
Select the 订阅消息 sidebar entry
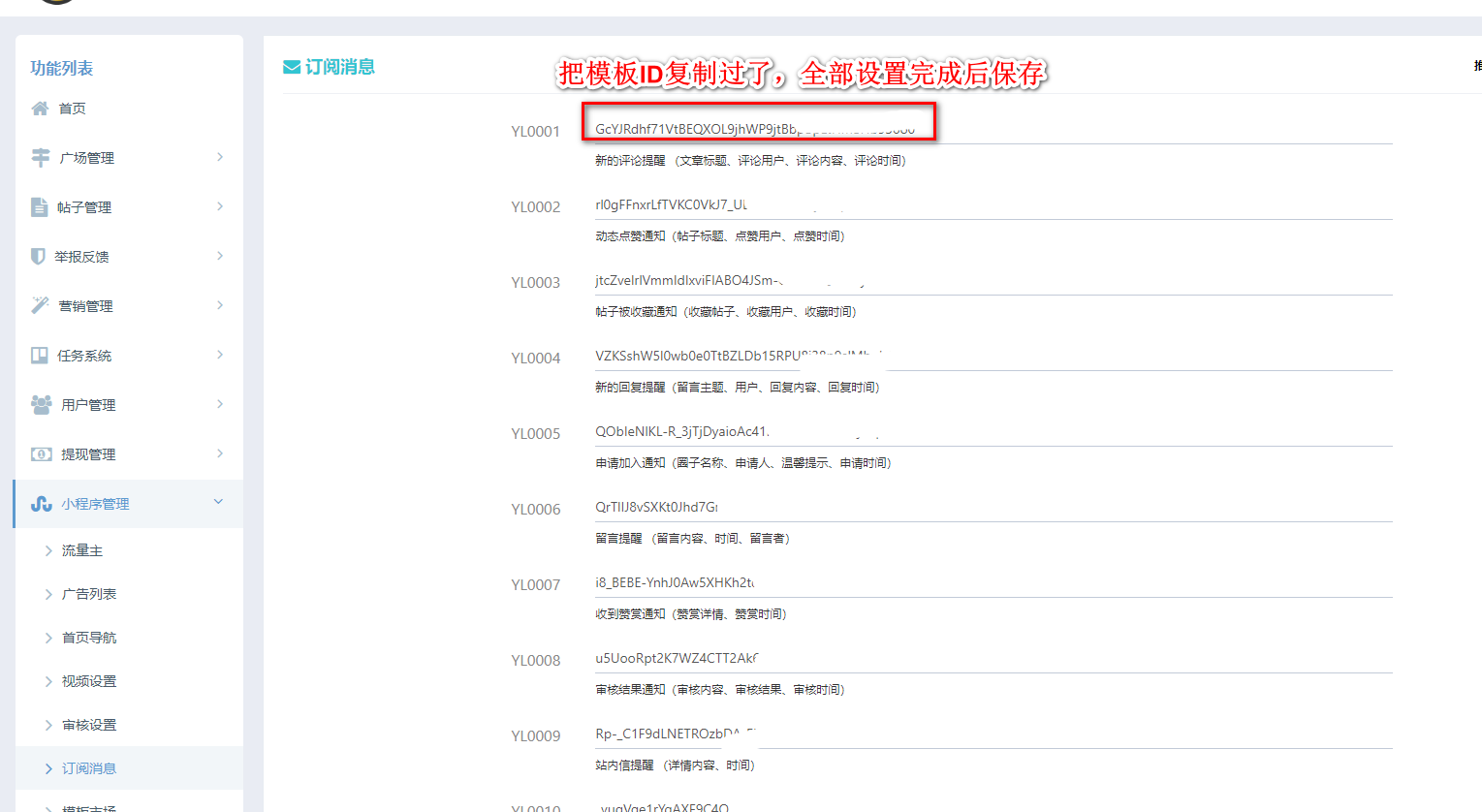coord(89,768)
